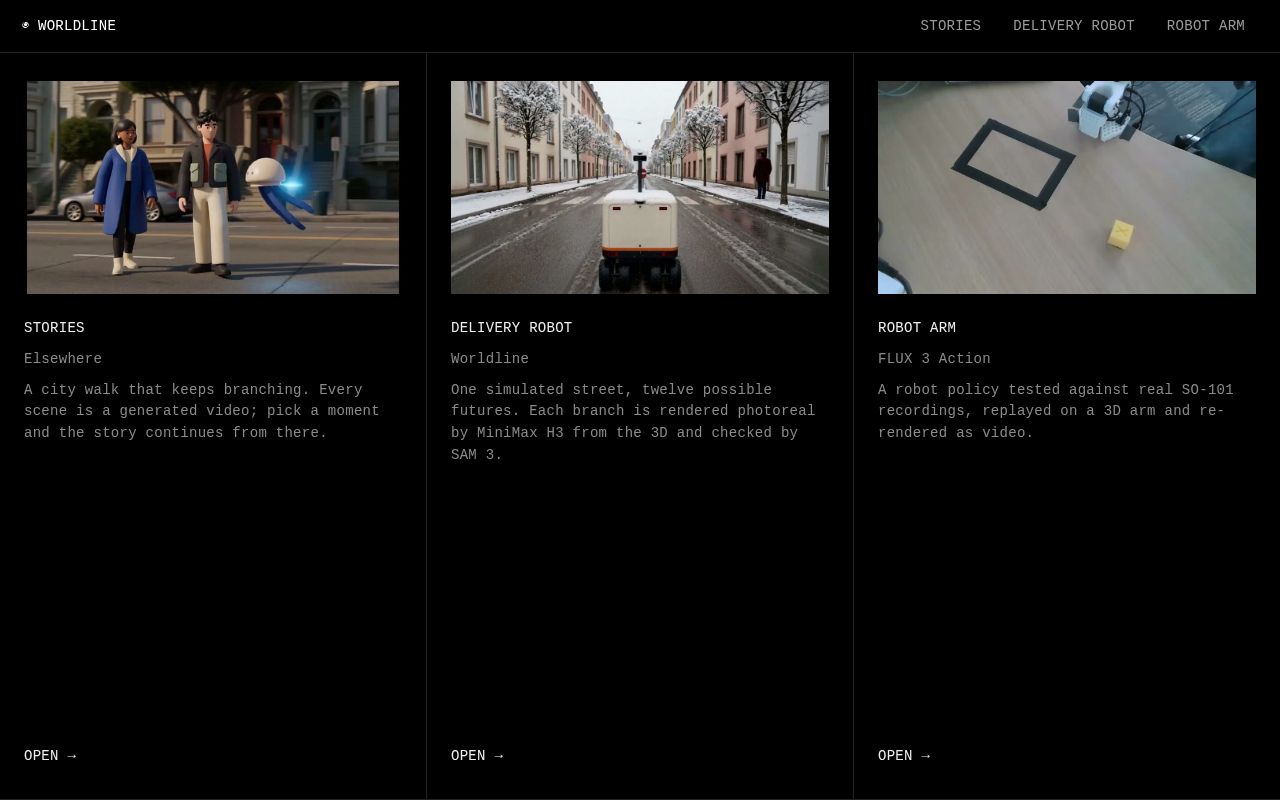Image resolution: width=1280 pixels, height=800 pixels.
Task: Open DELIVERY ROBOT in top navigation
Action: pos(1073,26)
